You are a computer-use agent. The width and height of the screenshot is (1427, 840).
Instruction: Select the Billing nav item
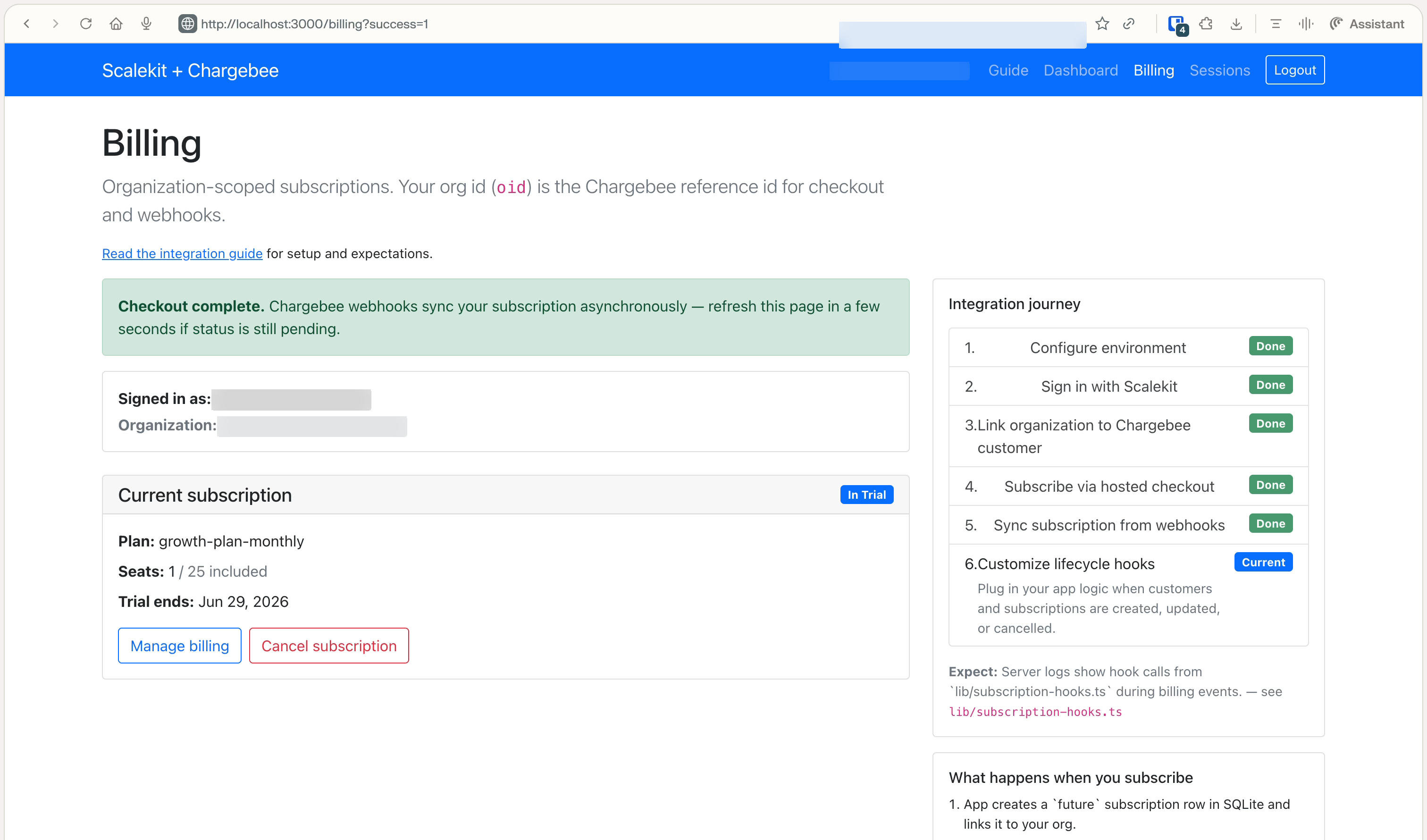[x=1153, y=70]
